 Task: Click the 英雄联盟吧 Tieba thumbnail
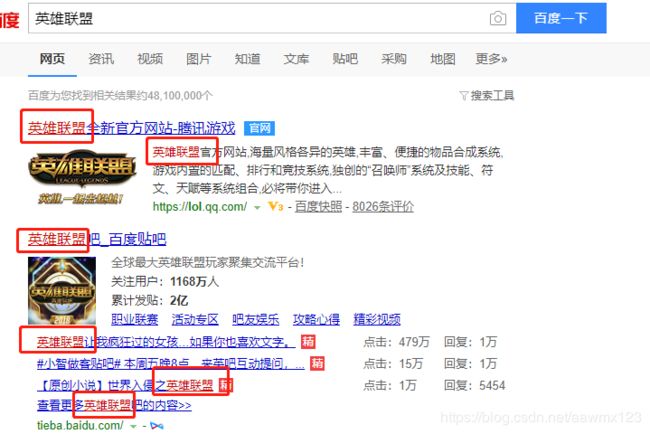tap(62, 291)
